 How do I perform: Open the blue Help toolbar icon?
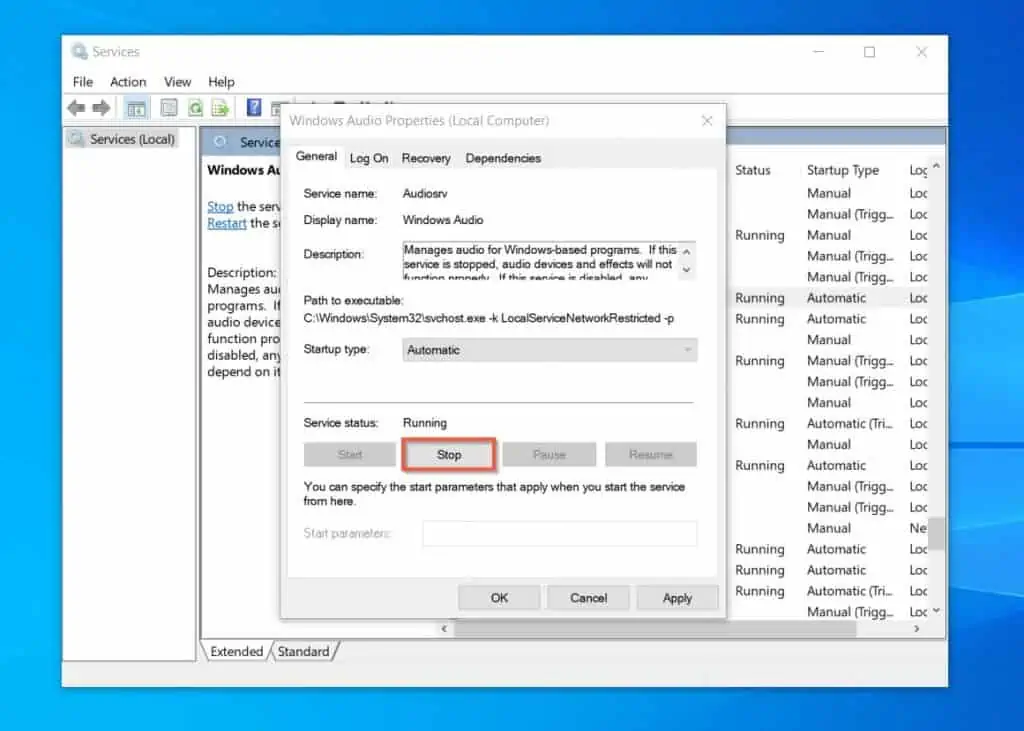coord(254,108)
